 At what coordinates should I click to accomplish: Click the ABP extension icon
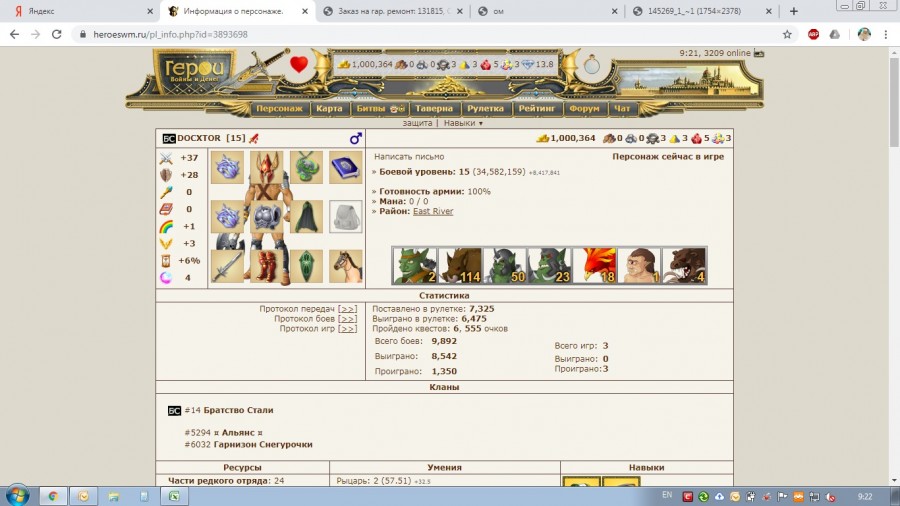(813, 34)
